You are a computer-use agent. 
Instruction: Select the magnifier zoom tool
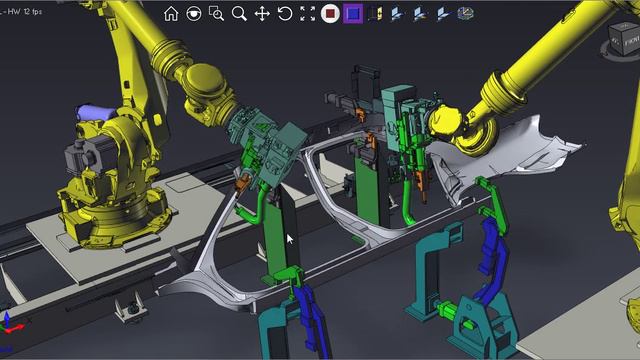click(239, 13)
